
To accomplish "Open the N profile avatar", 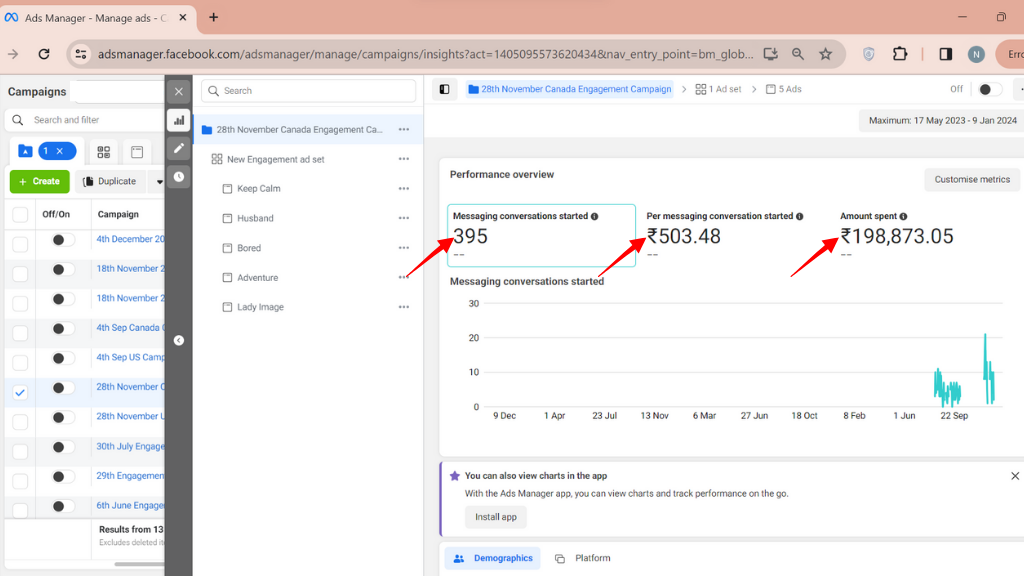I will (976, 54).
